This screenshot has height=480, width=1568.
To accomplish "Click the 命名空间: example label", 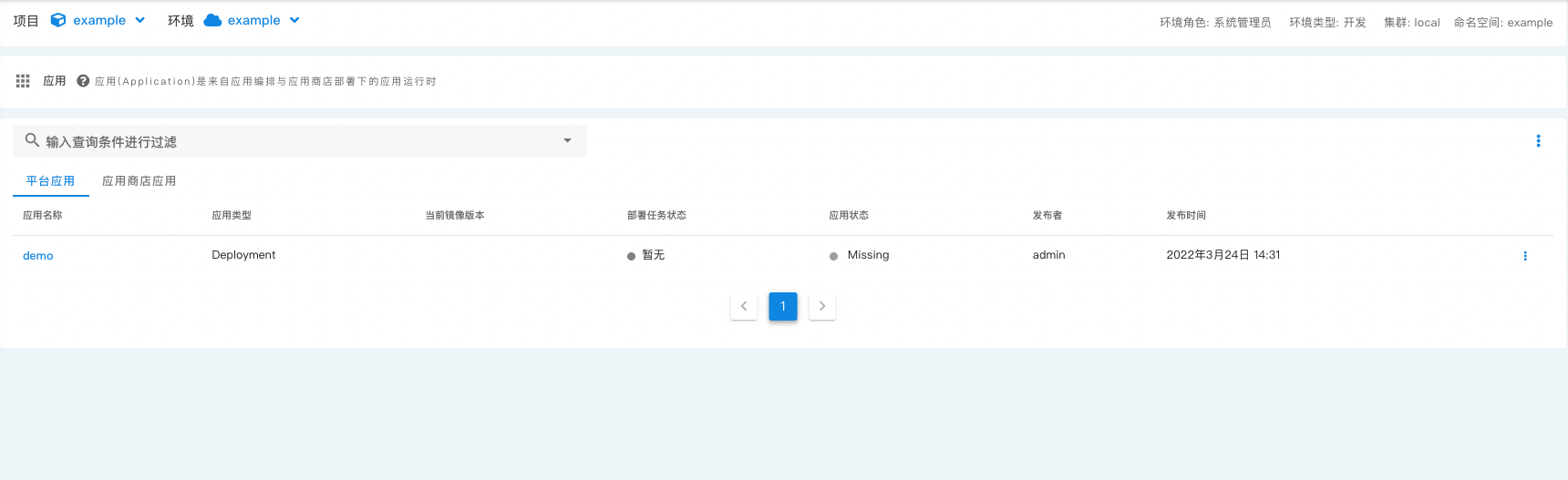I will (x=1503, y=23).
